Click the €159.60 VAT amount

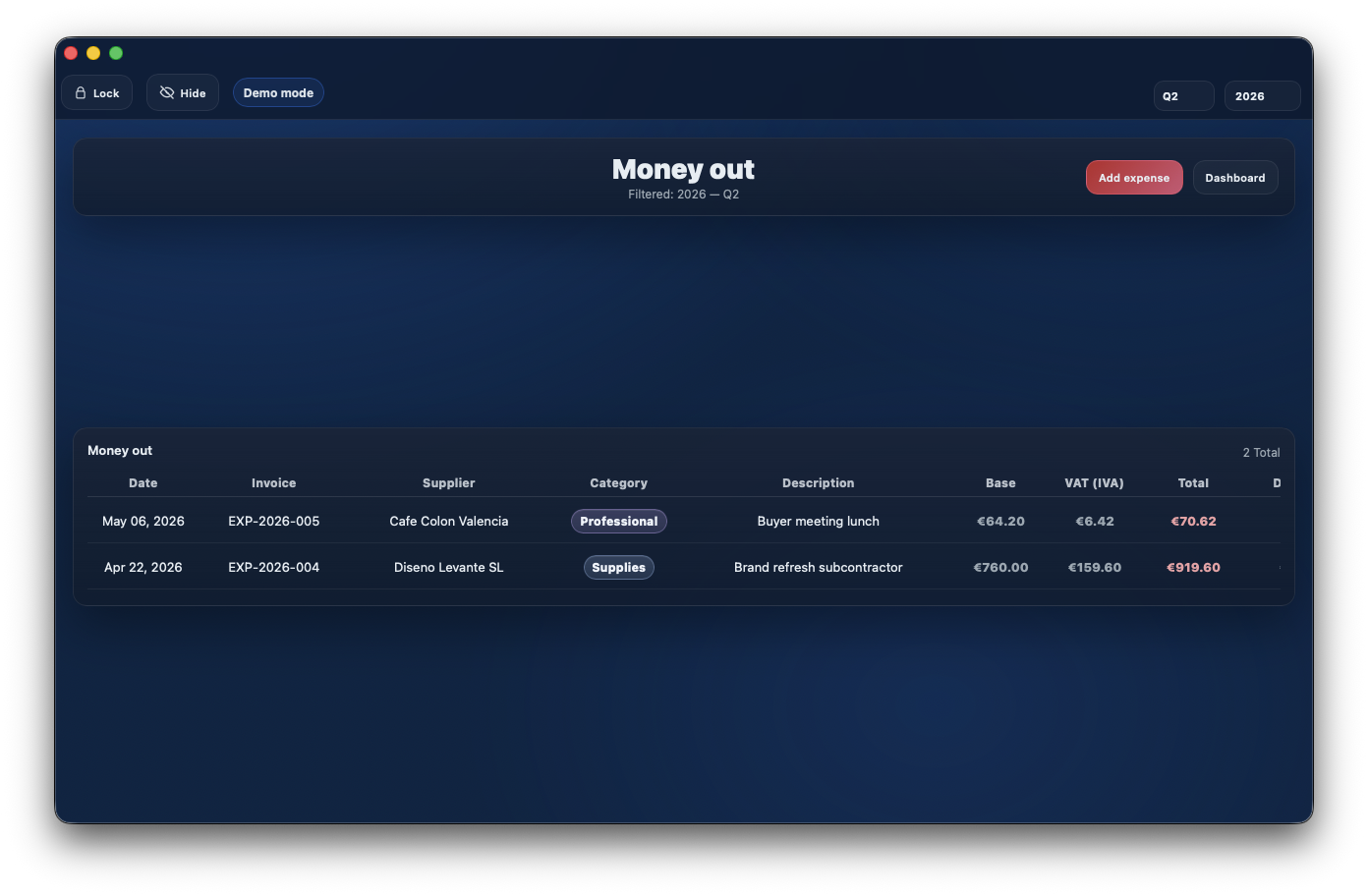1095,568
